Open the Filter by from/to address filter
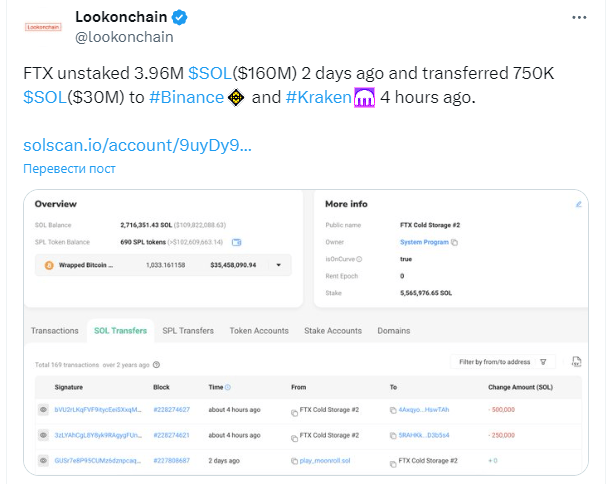 click(503, 362)
